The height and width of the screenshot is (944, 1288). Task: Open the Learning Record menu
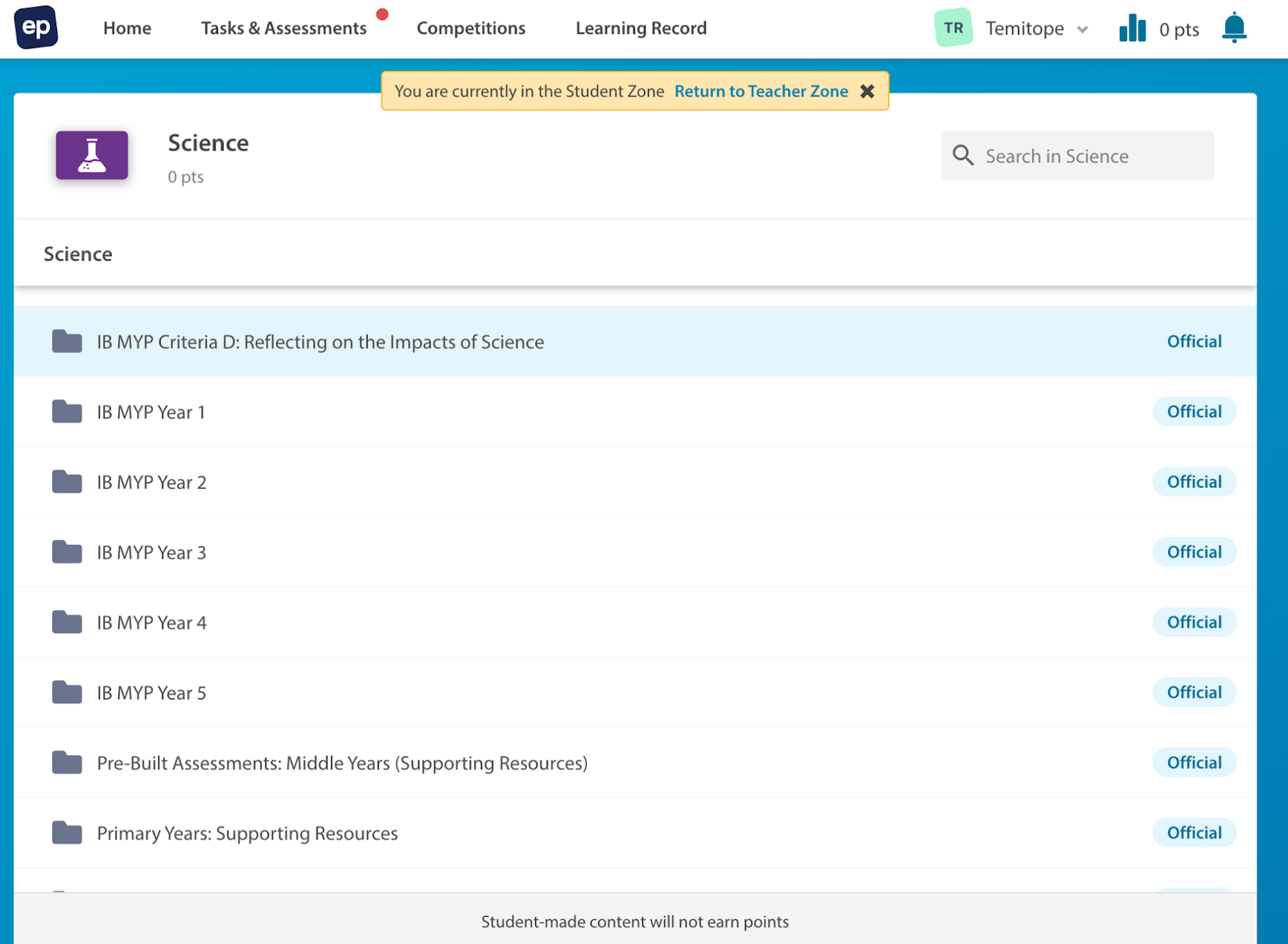click(x=641, y=28)
